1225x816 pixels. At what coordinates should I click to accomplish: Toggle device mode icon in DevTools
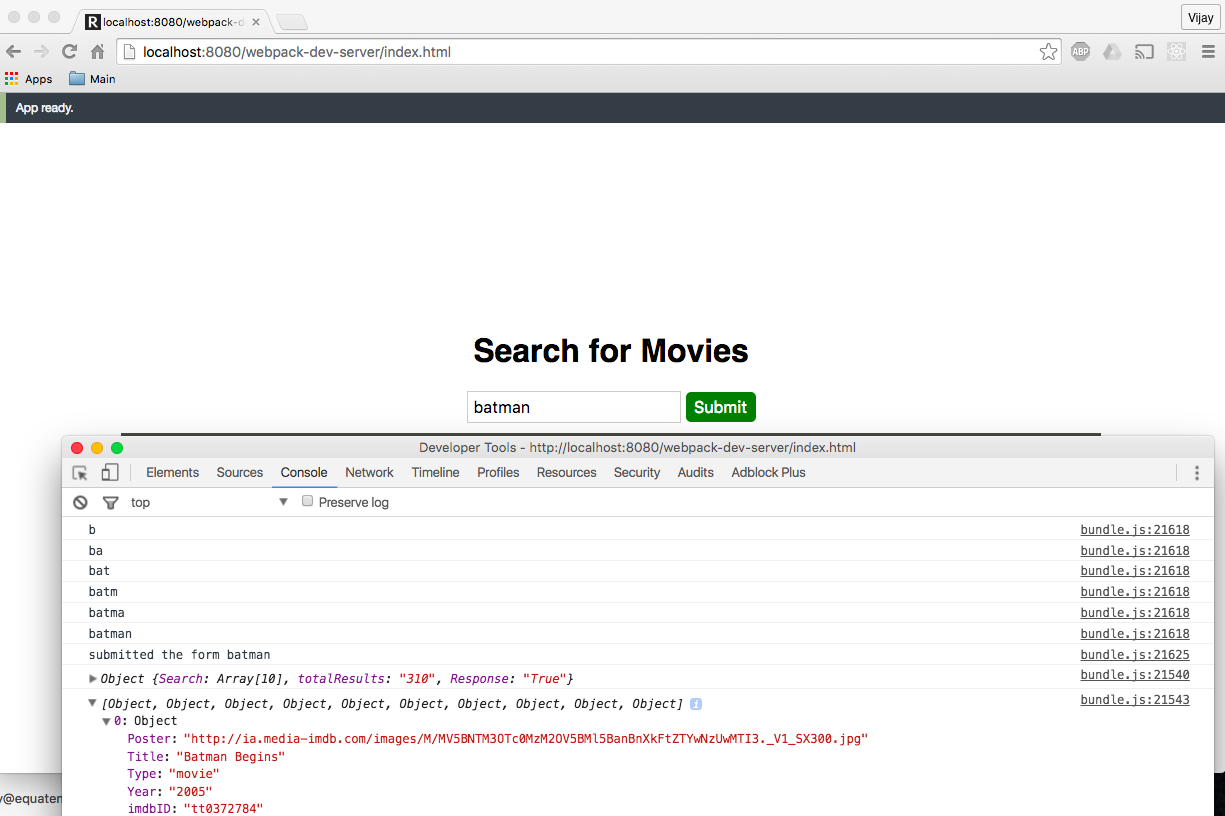pos(110,473)
